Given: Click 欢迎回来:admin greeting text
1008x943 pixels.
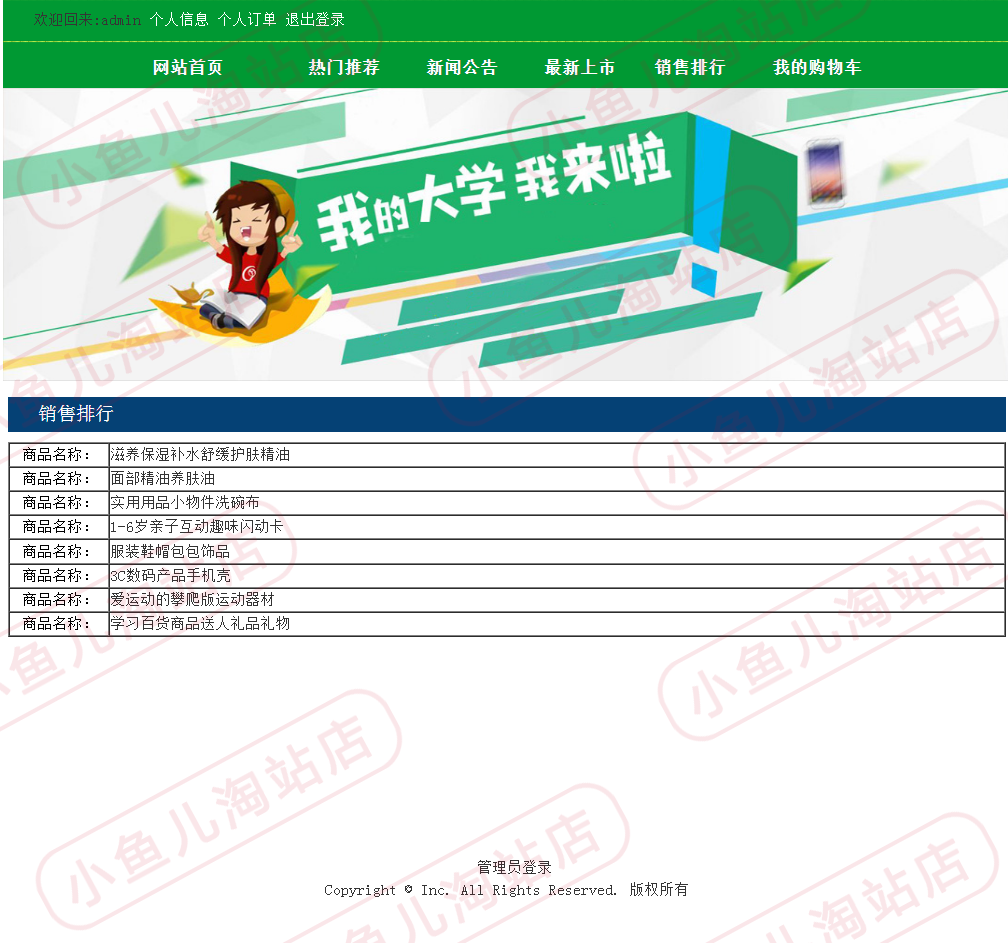Looking at the screenshot, I should [x=87, y=20].
